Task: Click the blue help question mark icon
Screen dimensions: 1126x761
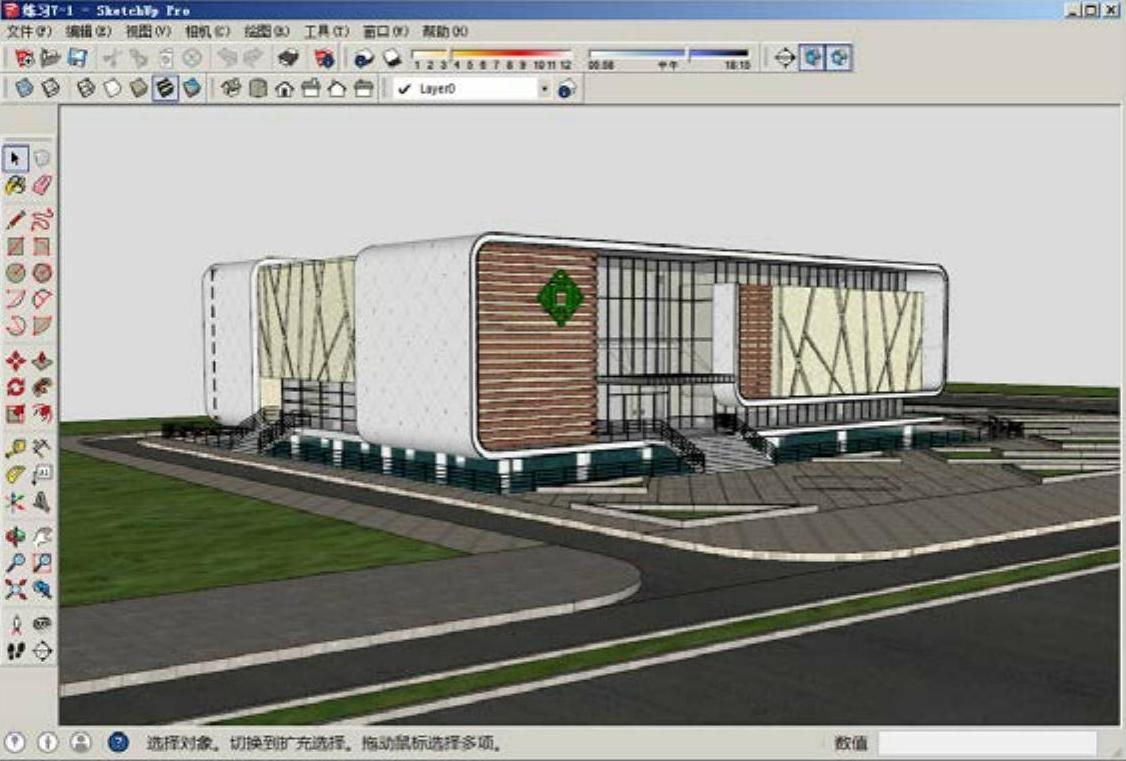Action: [118, 742]
